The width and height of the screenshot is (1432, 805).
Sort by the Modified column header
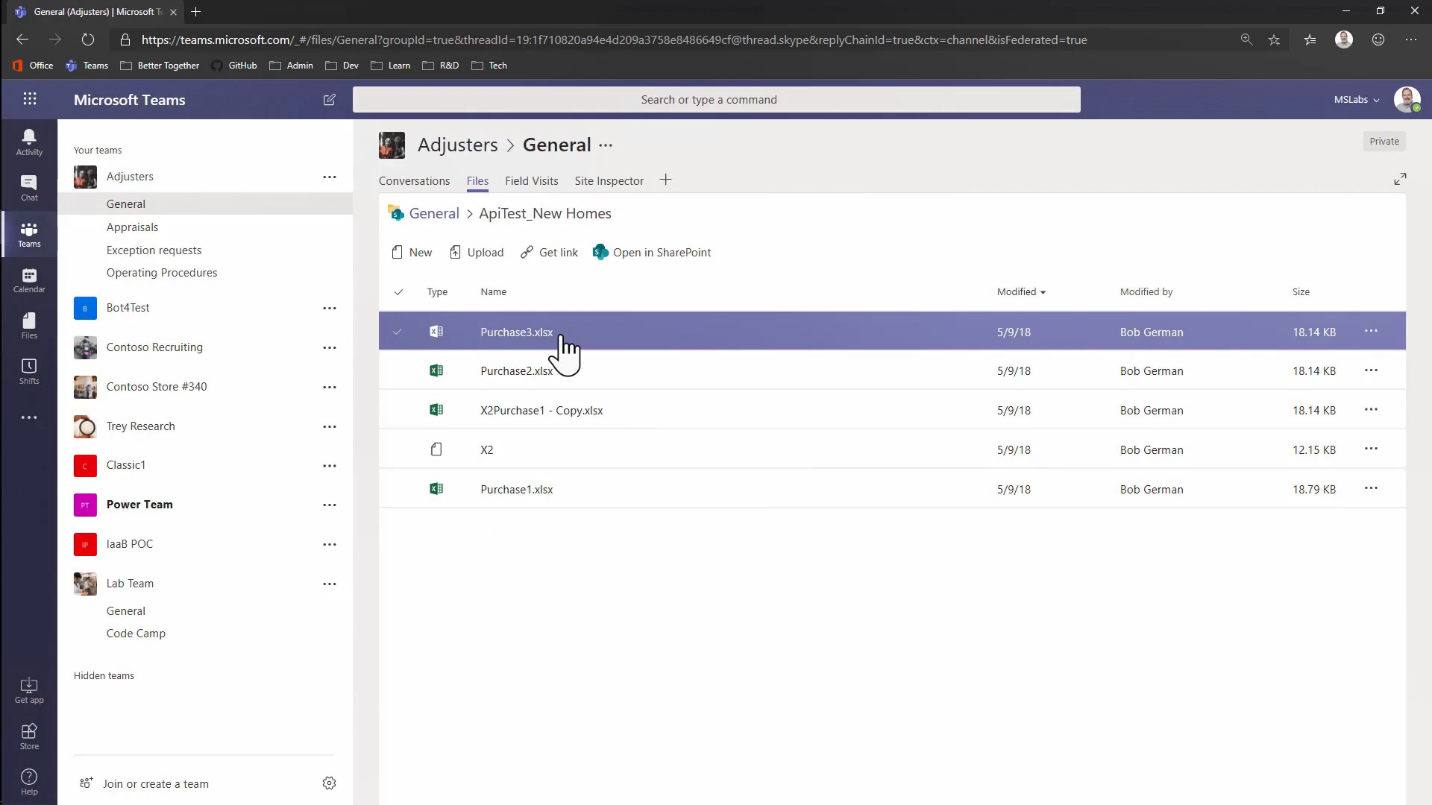(1021, 292)
